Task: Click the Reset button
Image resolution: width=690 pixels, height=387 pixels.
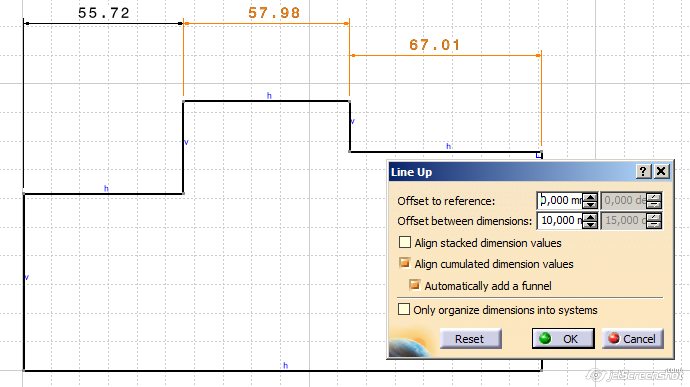Action: tap(470, 339)
